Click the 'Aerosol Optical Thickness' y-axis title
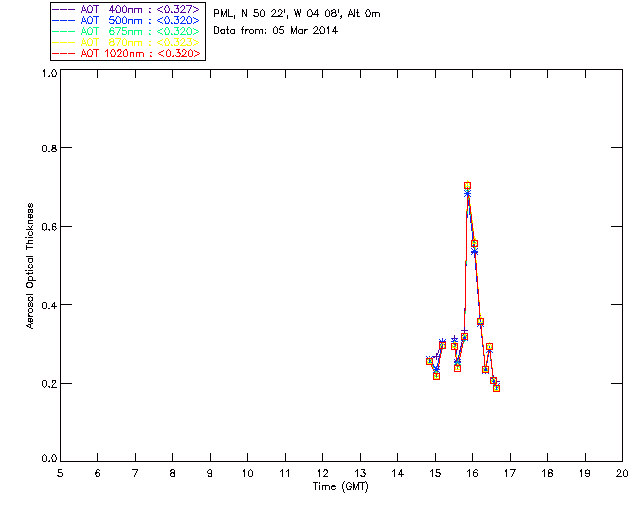 (x=30, y=266)
